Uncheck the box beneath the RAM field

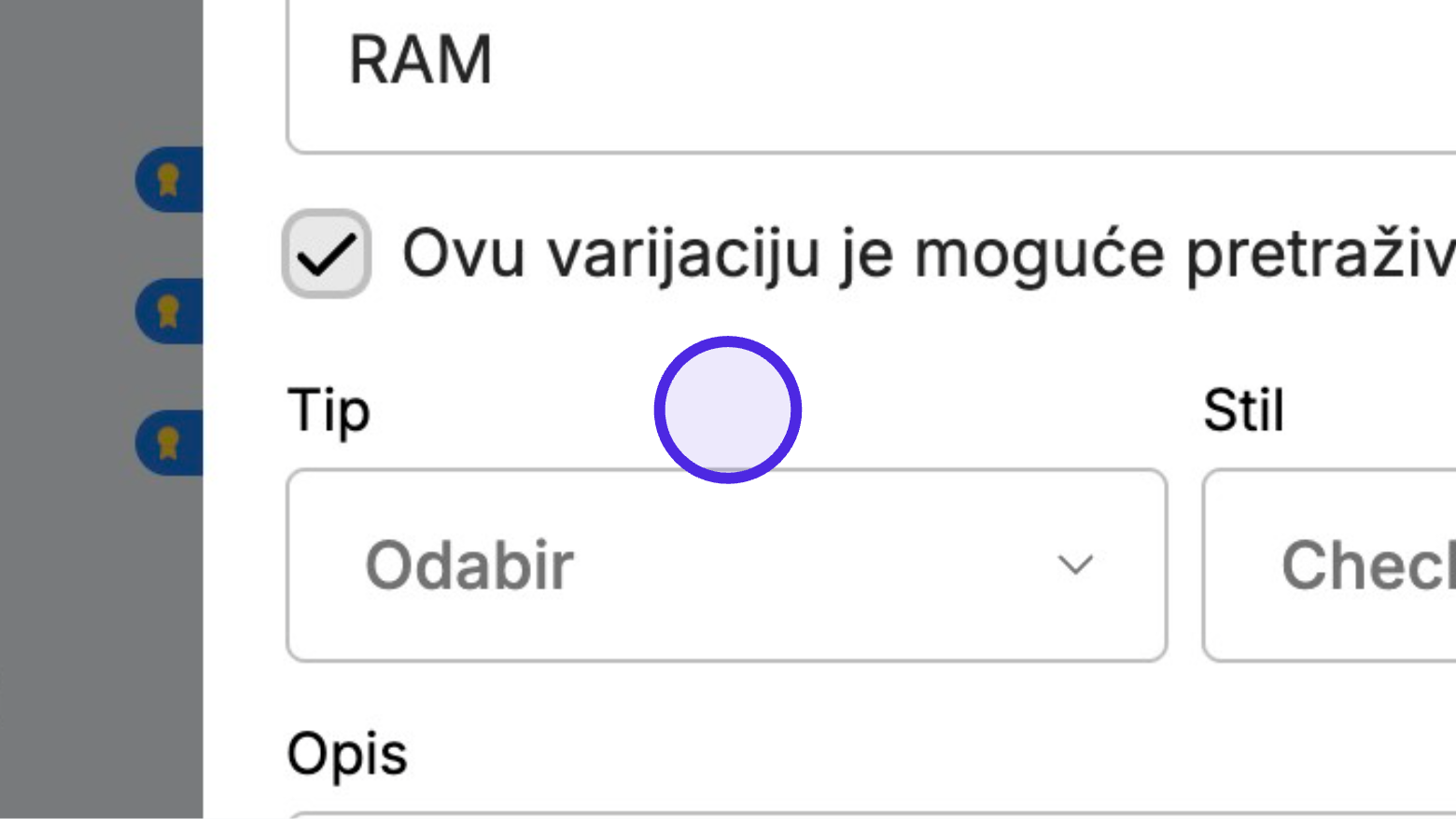click(327, 254)
